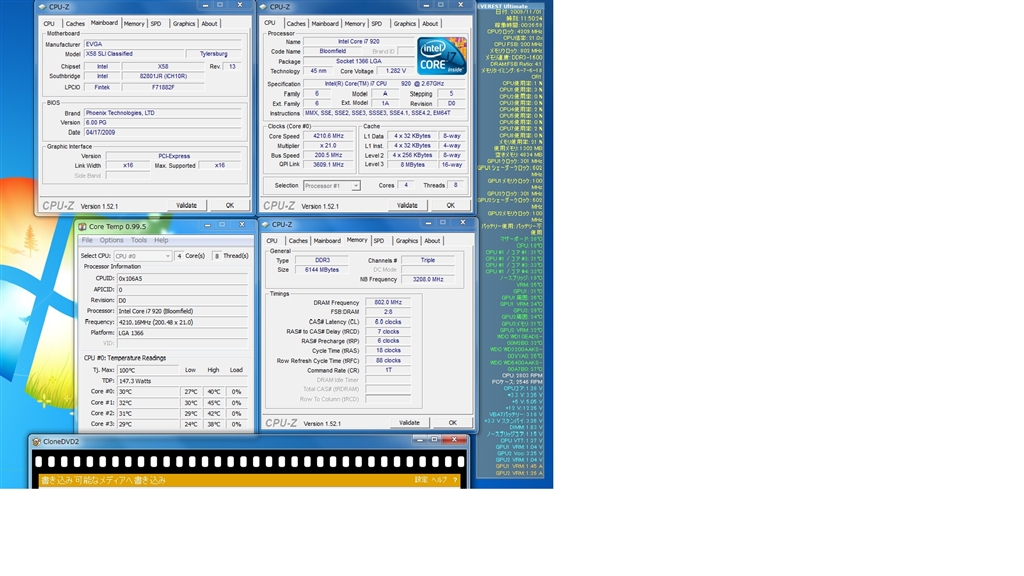Open the Graphics tab in the processor CPU-Z window
Viewport: 1024px width, 576px height.
[x=404, y=24]
